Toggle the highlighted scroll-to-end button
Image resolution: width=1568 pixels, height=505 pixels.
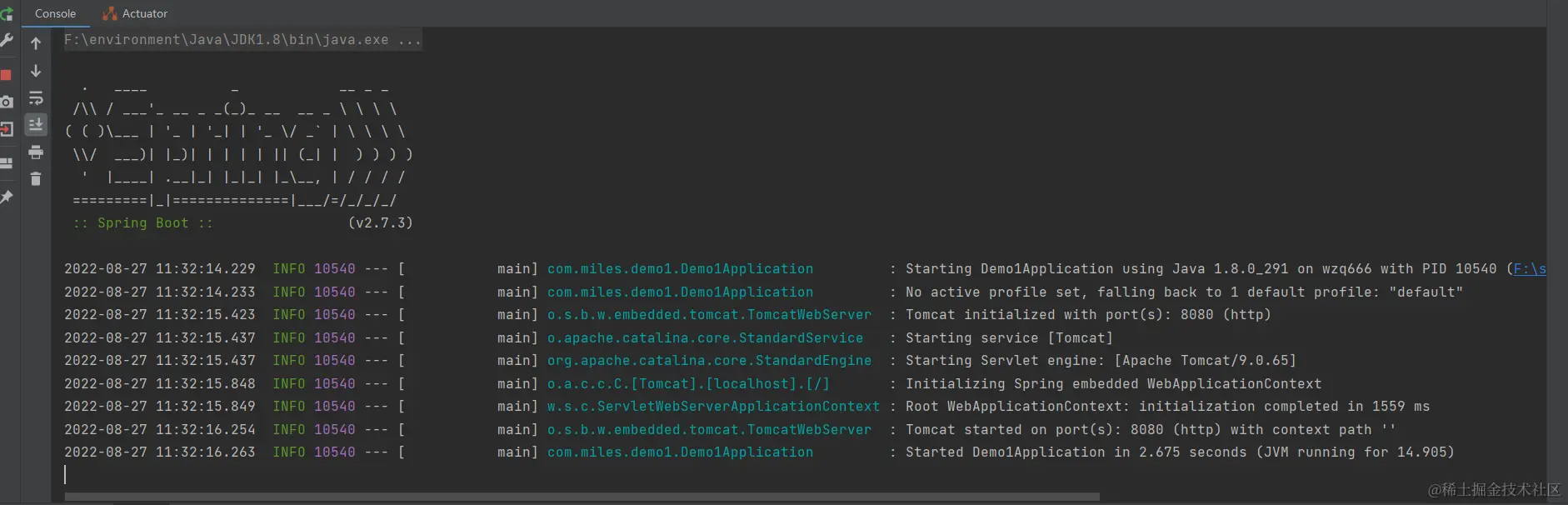pyautogui.click(x=36, y=125)
